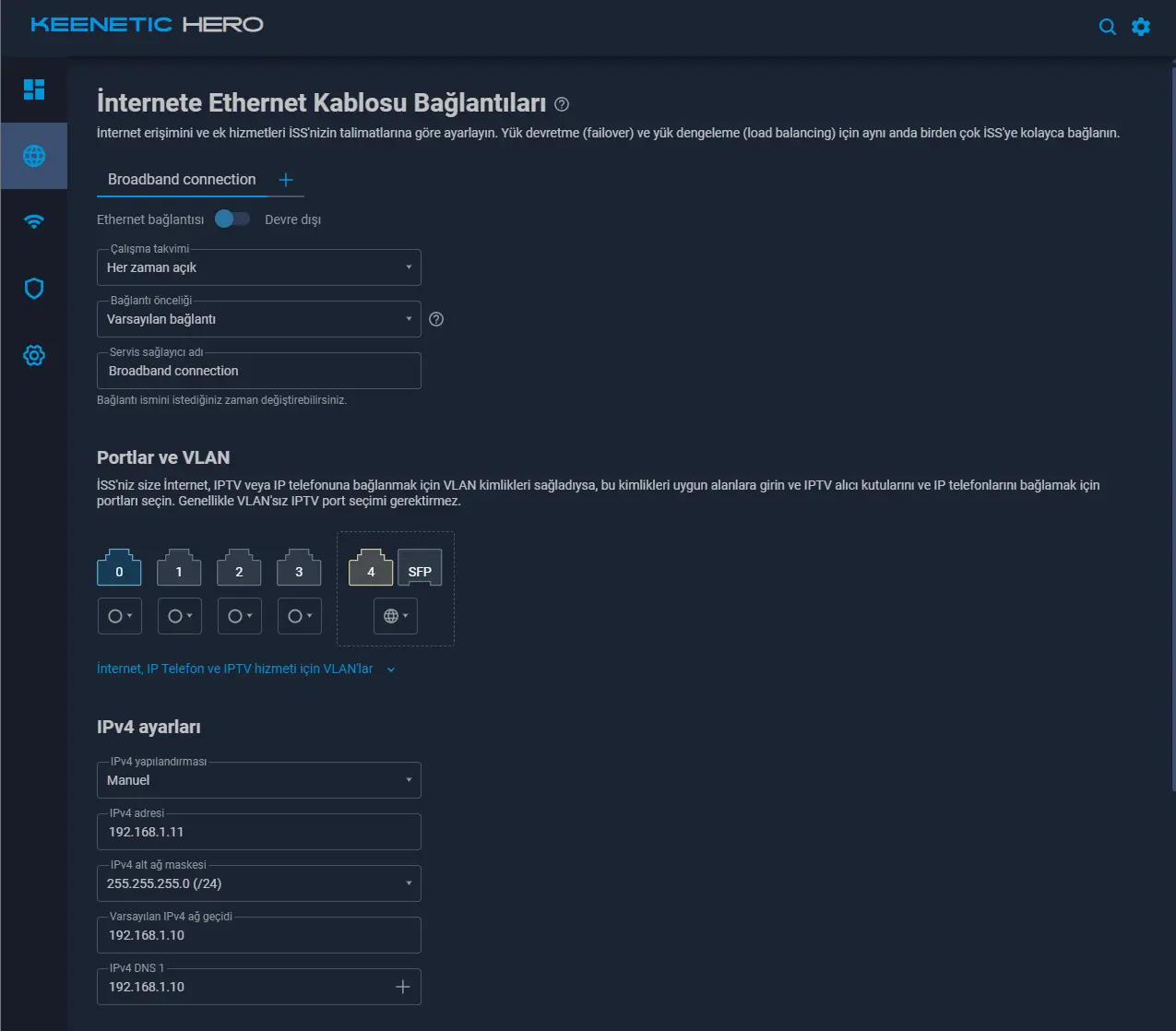
Task: Open the shield security sidebar icon
Action: coord(34,289)
